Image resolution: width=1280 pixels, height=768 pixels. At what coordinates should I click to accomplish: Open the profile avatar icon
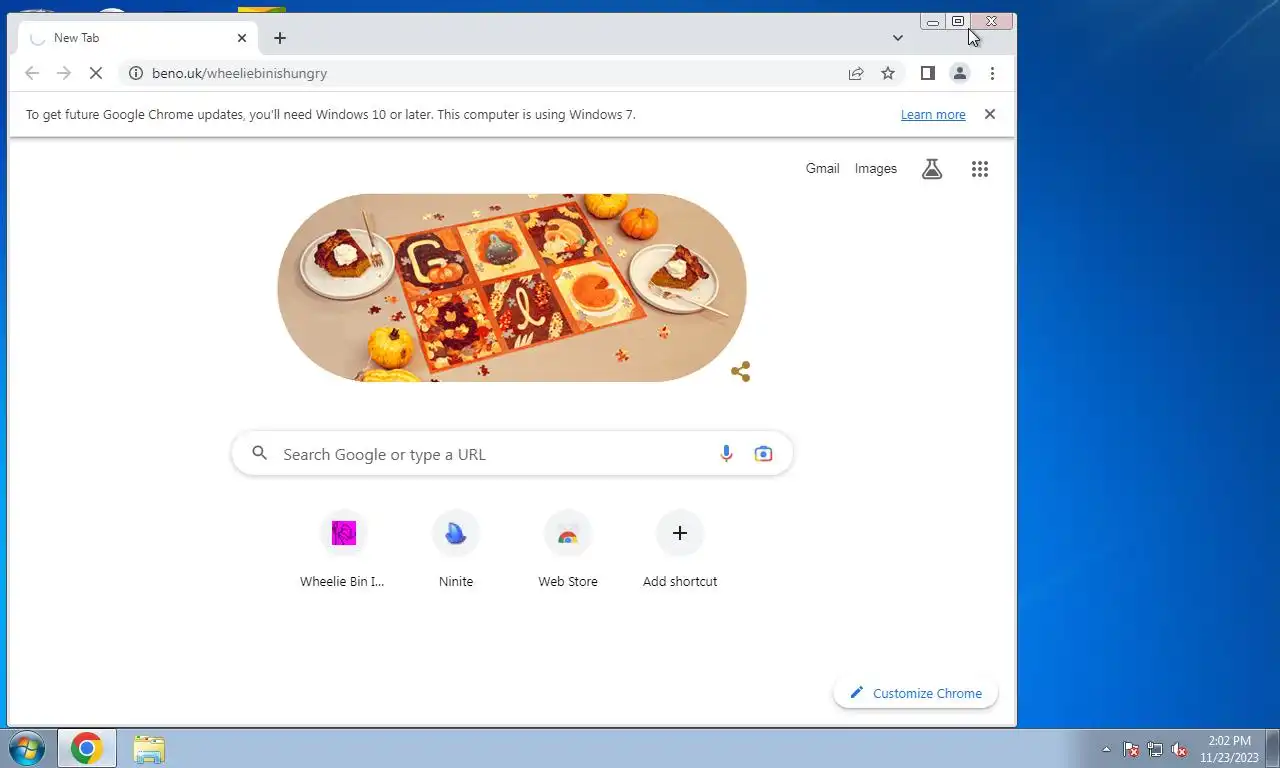pyautogui.click(x=960, y=73)
